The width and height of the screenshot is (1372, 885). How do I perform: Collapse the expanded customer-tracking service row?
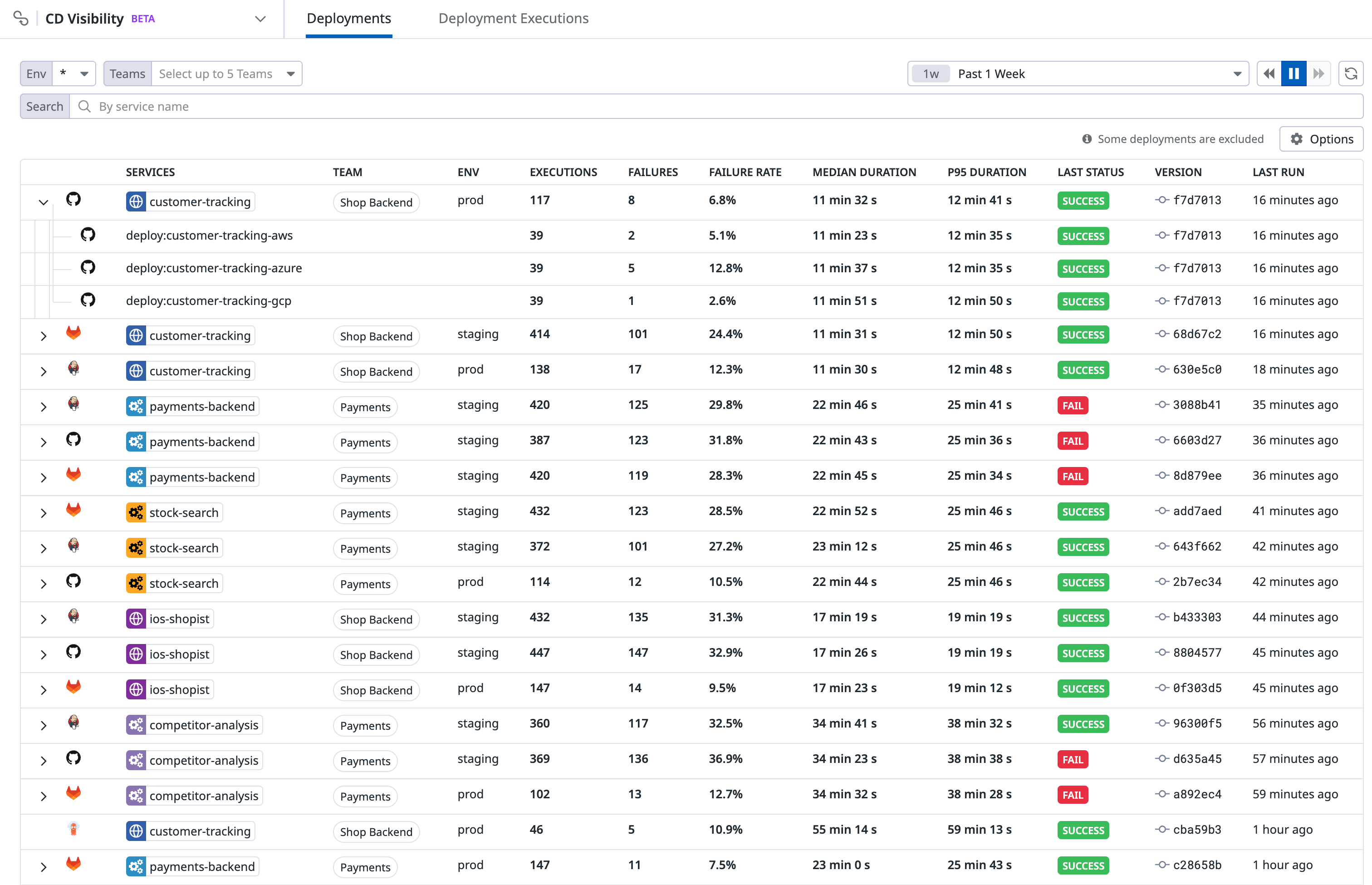tap(43, 202)
